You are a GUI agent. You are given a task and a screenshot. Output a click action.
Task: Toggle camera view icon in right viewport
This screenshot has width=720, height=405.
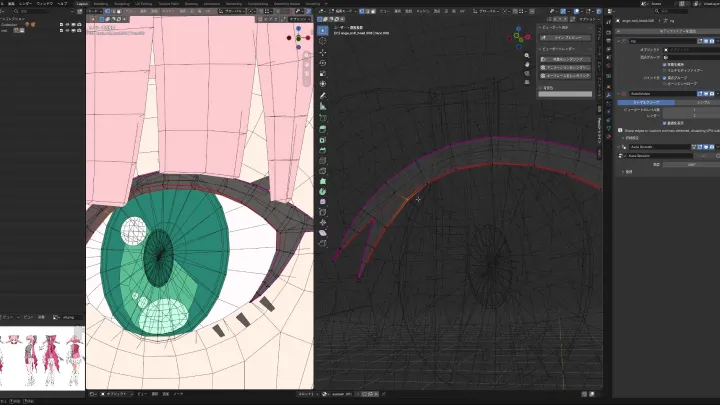(527, 73)
